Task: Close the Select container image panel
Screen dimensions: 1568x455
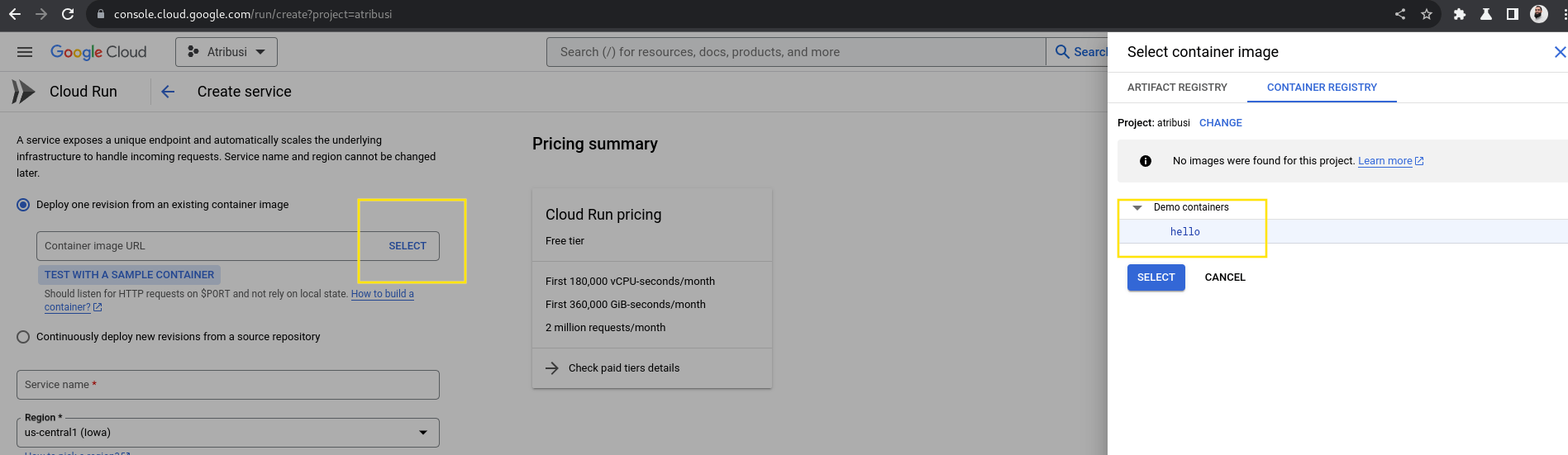Action: (x=1559, y=52)
